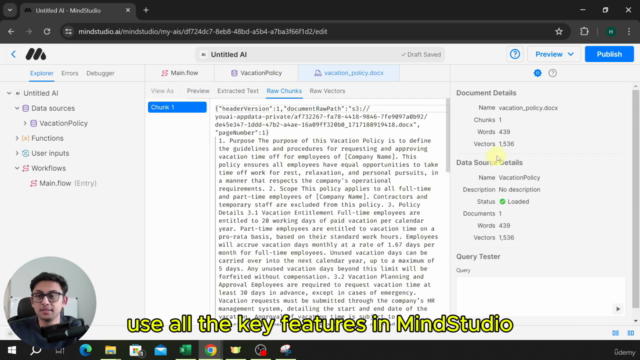Switch to the Debugger tab

100,73
